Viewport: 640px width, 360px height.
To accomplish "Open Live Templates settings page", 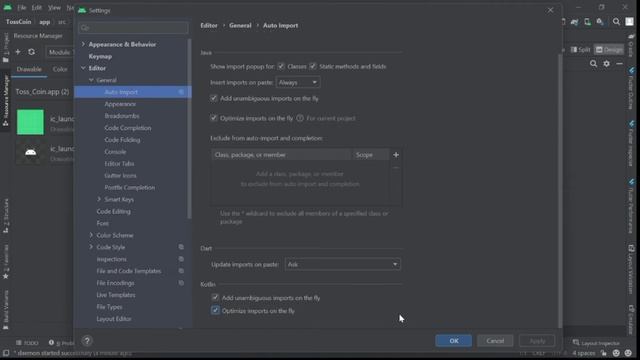I will click(116, 295).
